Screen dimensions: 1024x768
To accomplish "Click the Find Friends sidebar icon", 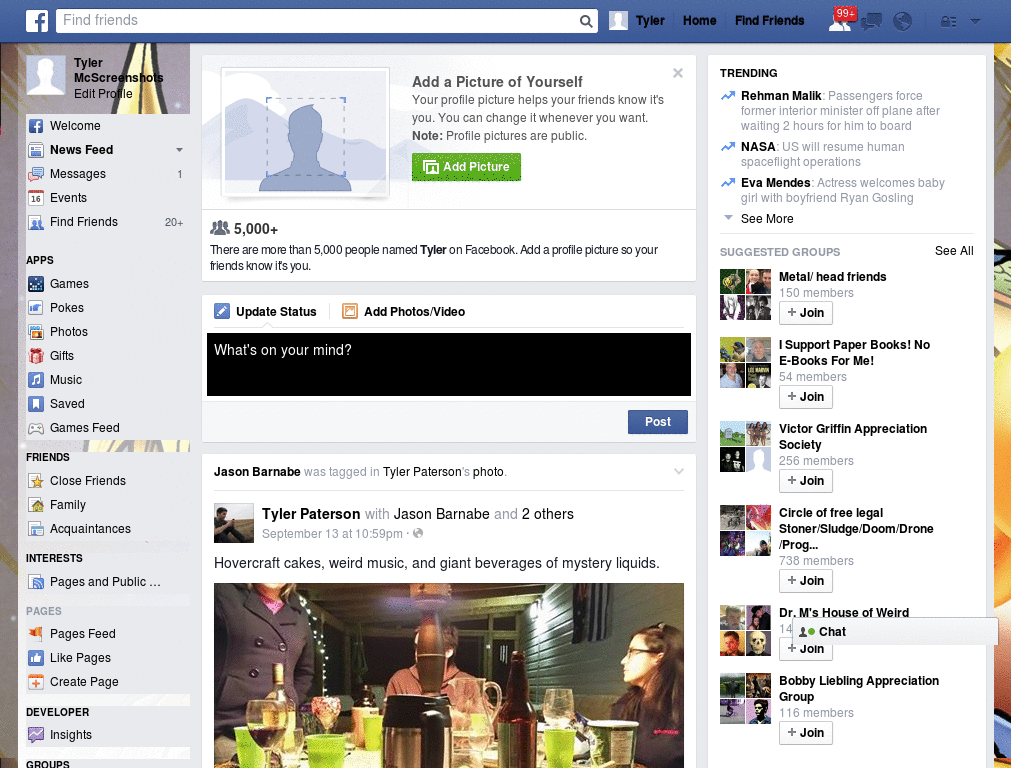I will pos(36,222).
